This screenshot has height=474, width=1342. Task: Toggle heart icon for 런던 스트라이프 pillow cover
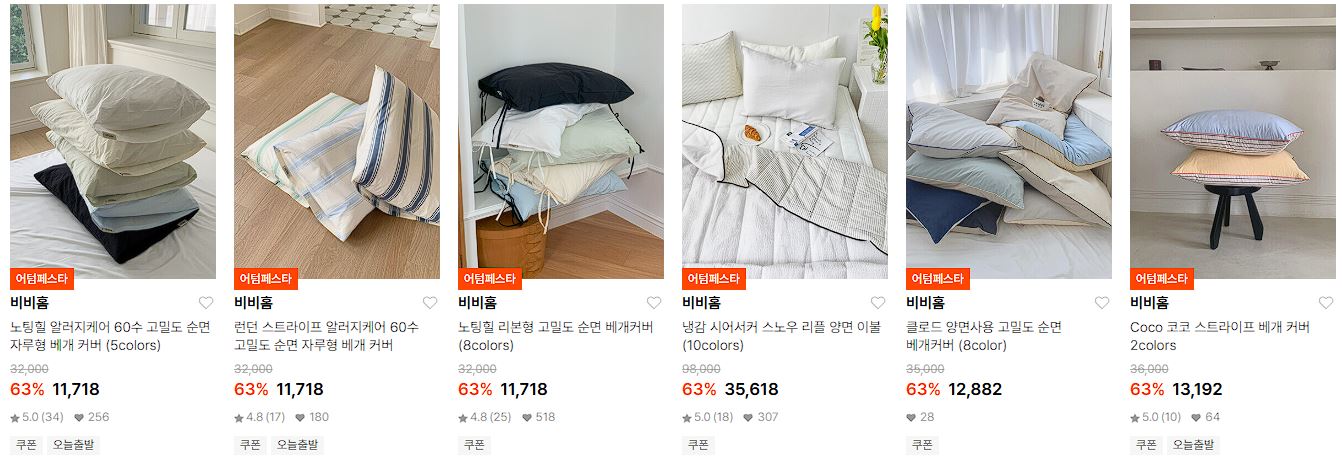click(430, 303)
